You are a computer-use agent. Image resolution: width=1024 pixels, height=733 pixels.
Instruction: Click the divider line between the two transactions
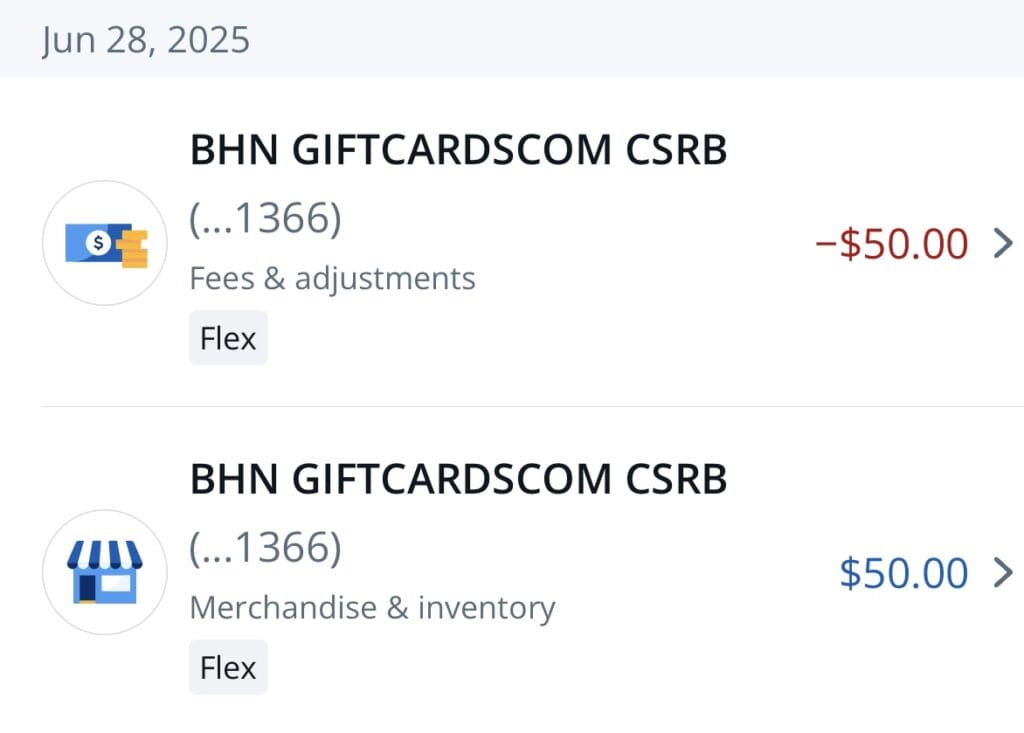pyautogui.click(x=530, y=407)
